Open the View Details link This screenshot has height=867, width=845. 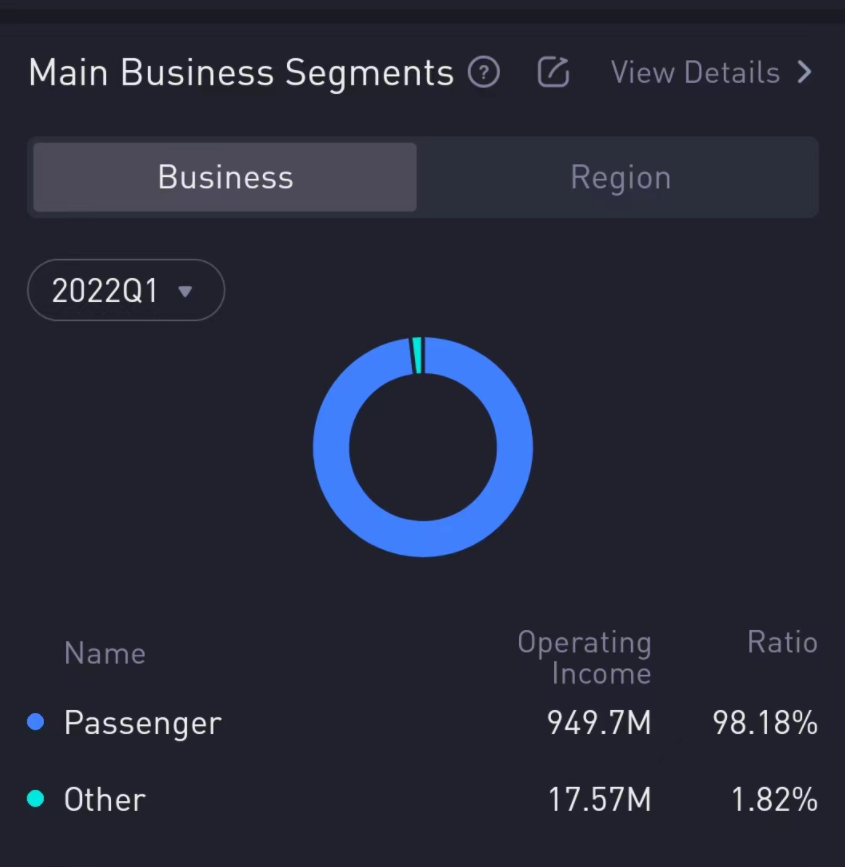pyautogui.click(x=695, y=73)
